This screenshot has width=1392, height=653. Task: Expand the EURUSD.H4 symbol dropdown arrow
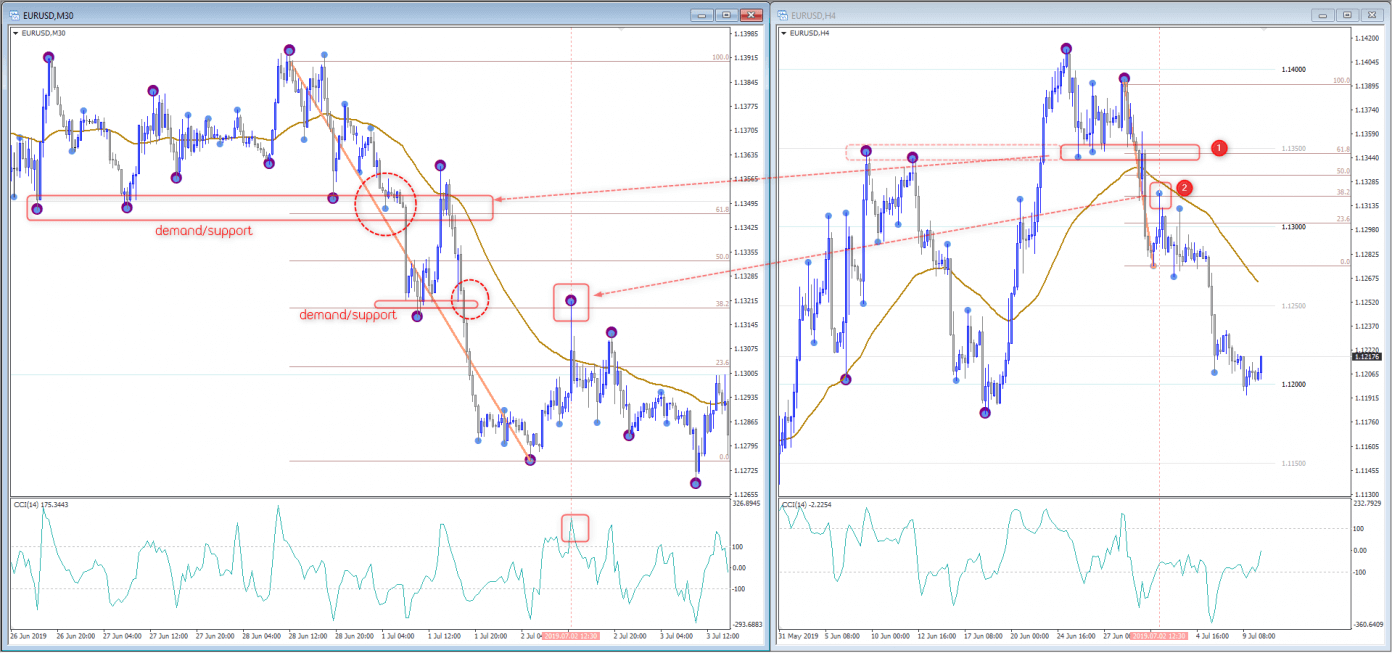click(x=784, y=33)
